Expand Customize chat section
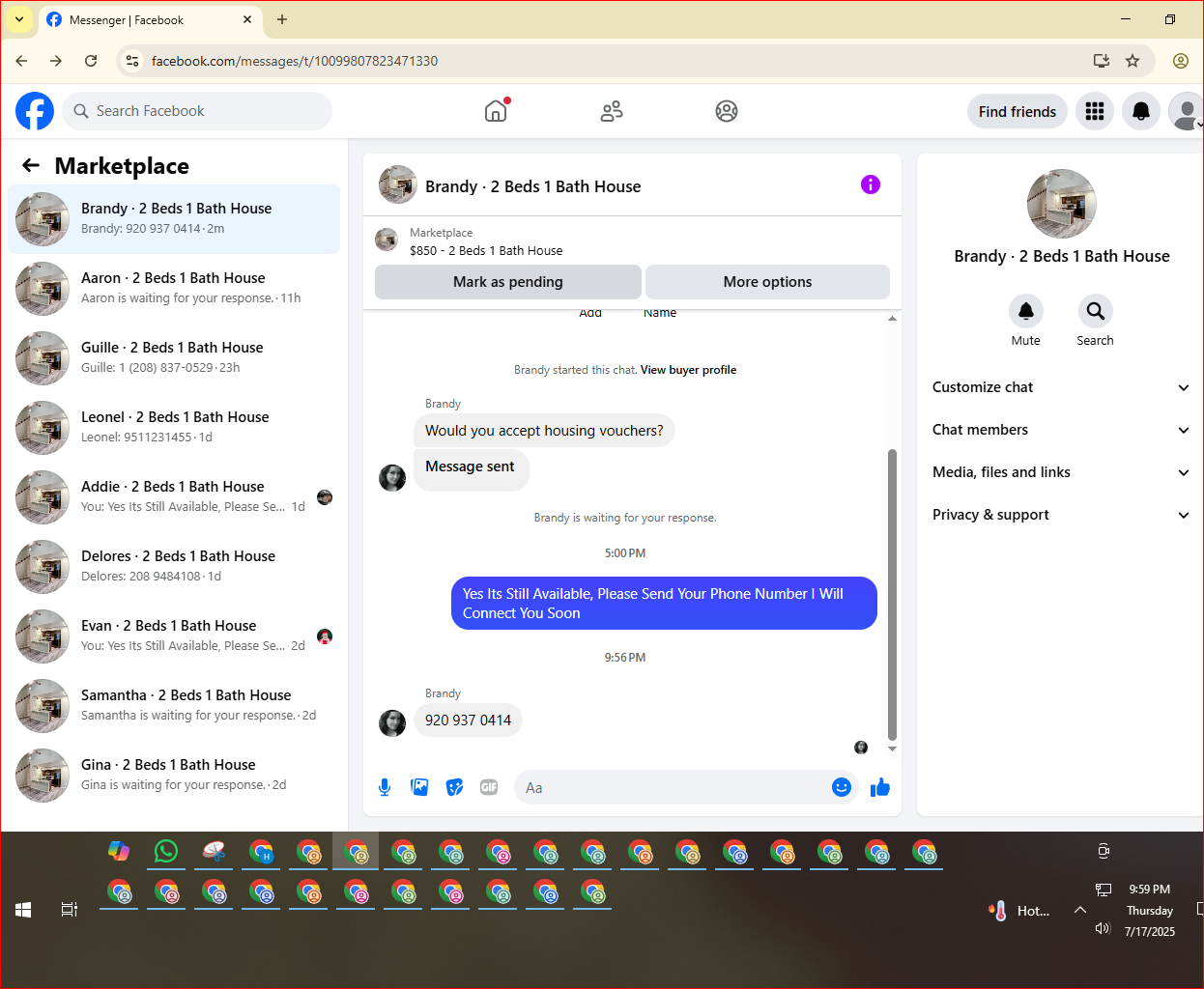 (x=1060, y=387)
